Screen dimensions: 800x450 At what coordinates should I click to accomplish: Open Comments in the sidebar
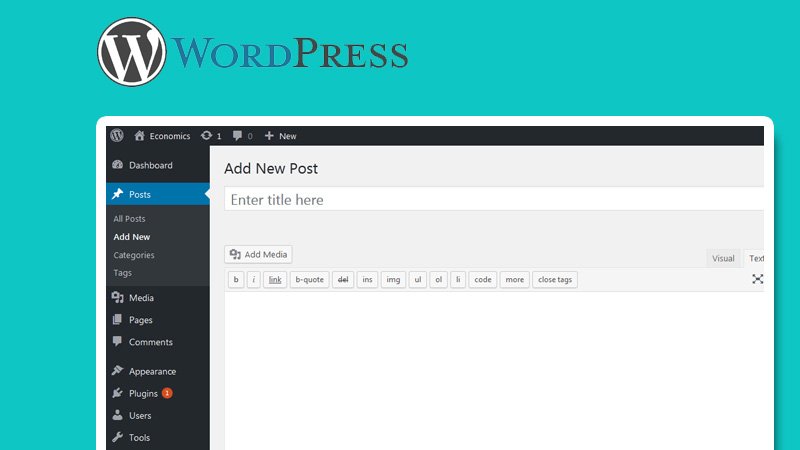tap(158, 342)
